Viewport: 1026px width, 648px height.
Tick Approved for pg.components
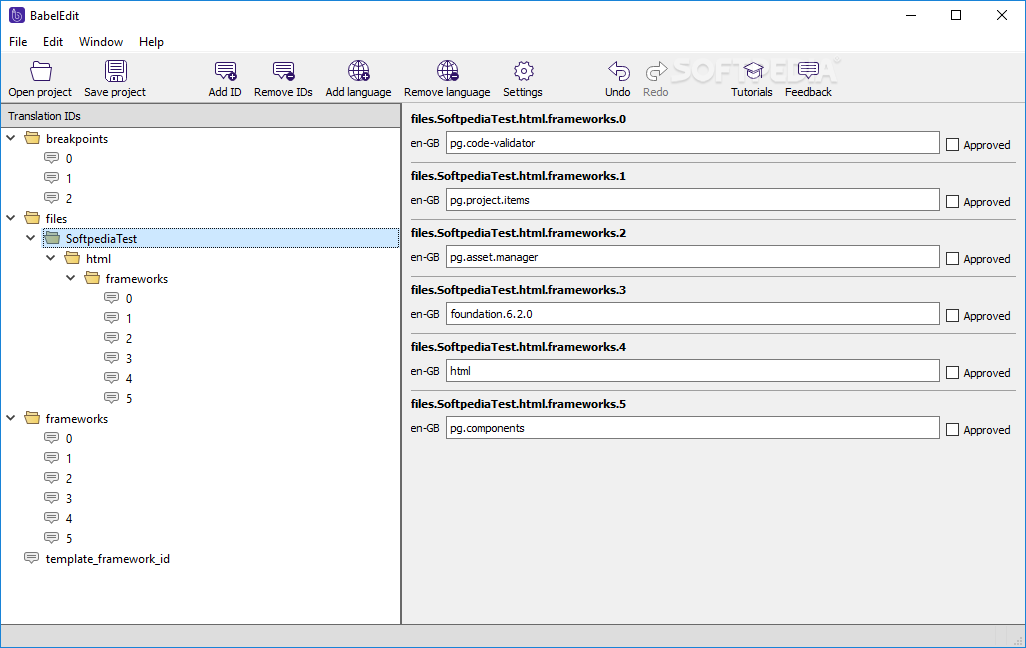click(953, 429)
